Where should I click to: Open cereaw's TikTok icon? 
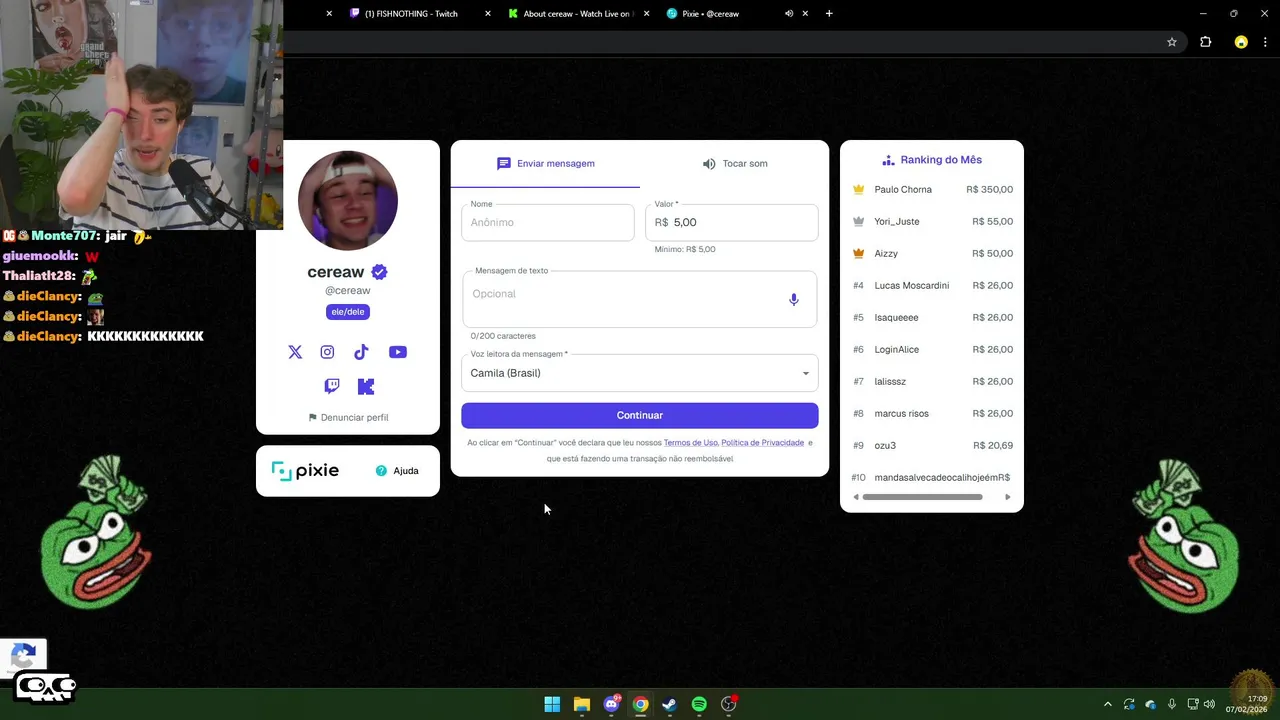pyautogui.click(x=361, y=352)
